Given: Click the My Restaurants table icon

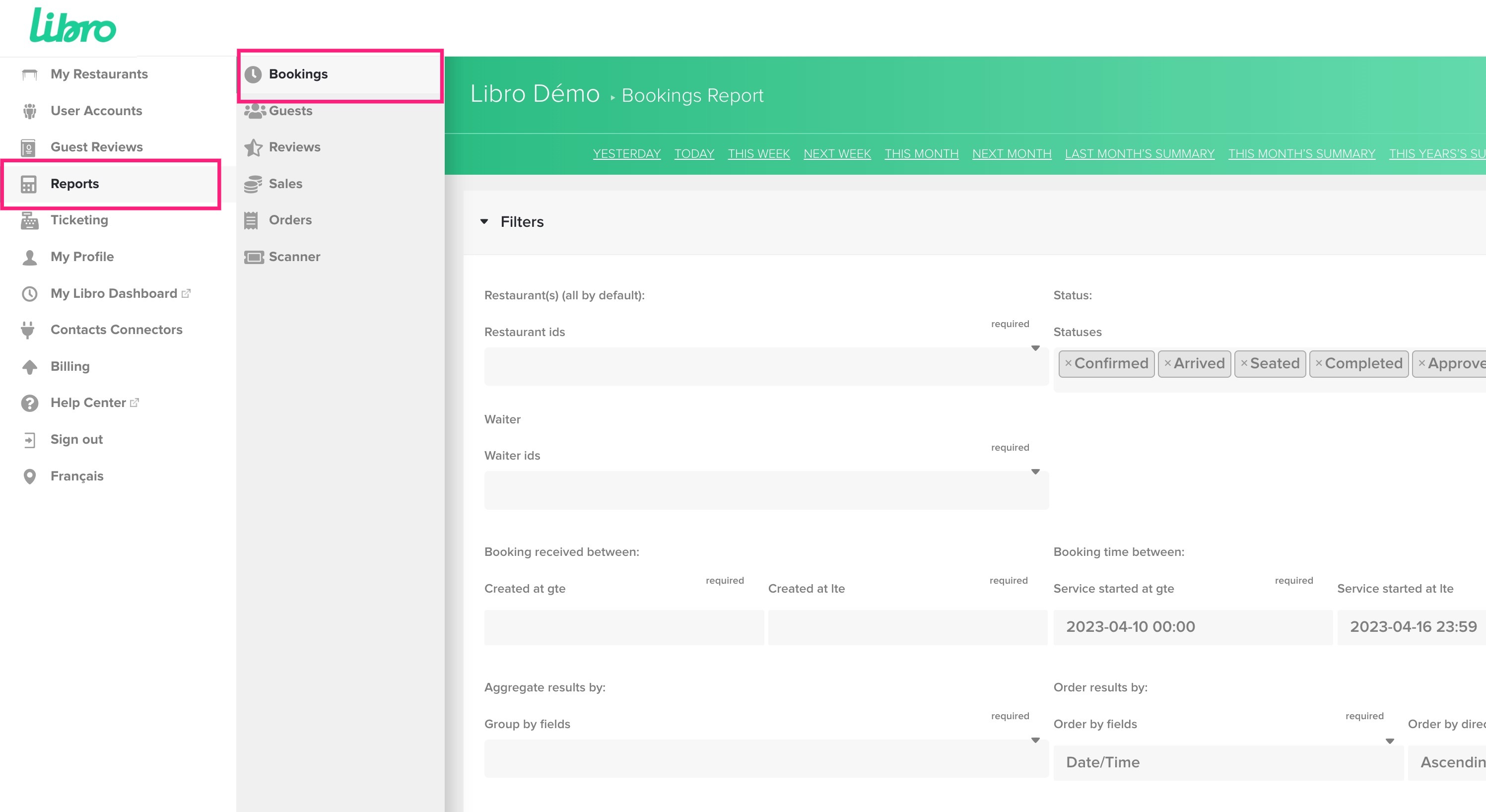Looking at the screenshot, I should (29, 74).
